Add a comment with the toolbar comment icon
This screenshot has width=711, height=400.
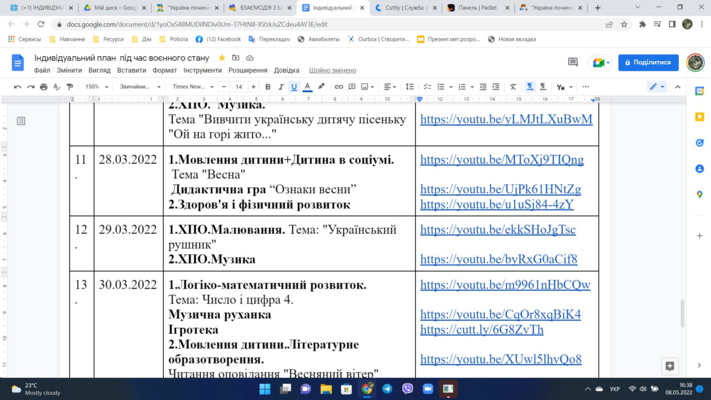(x=352, y=87)
